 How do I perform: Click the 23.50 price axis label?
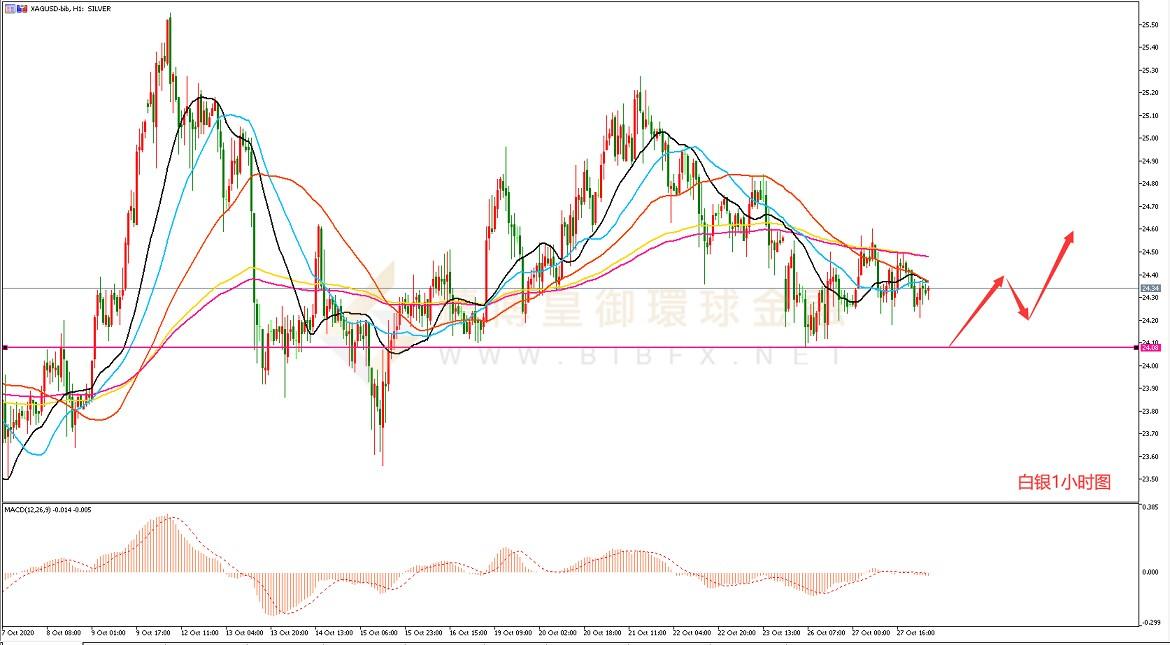1151,479
